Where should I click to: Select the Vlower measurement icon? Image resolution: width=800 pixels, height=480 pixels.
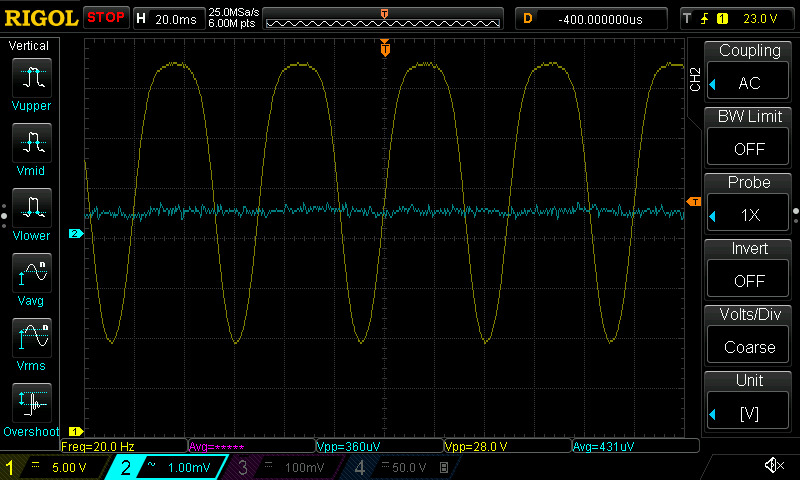pos(32,208)
